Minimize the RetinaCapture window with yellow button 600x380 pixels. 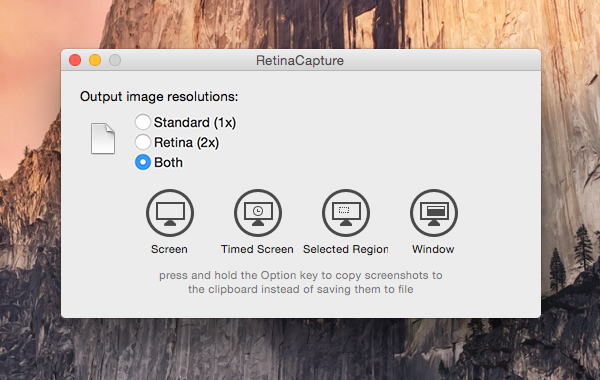[95, 60]
